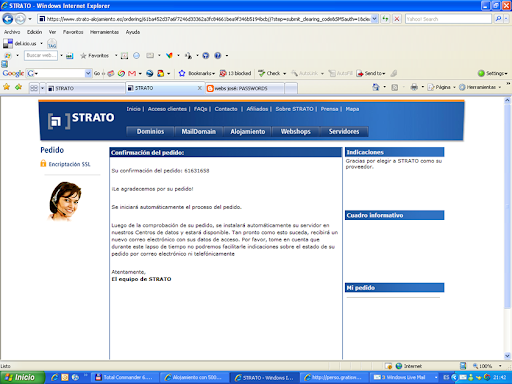Follow the Acceso clientes link
The image size is (512, 384).
pyautogui.click(x=167, y=109)
